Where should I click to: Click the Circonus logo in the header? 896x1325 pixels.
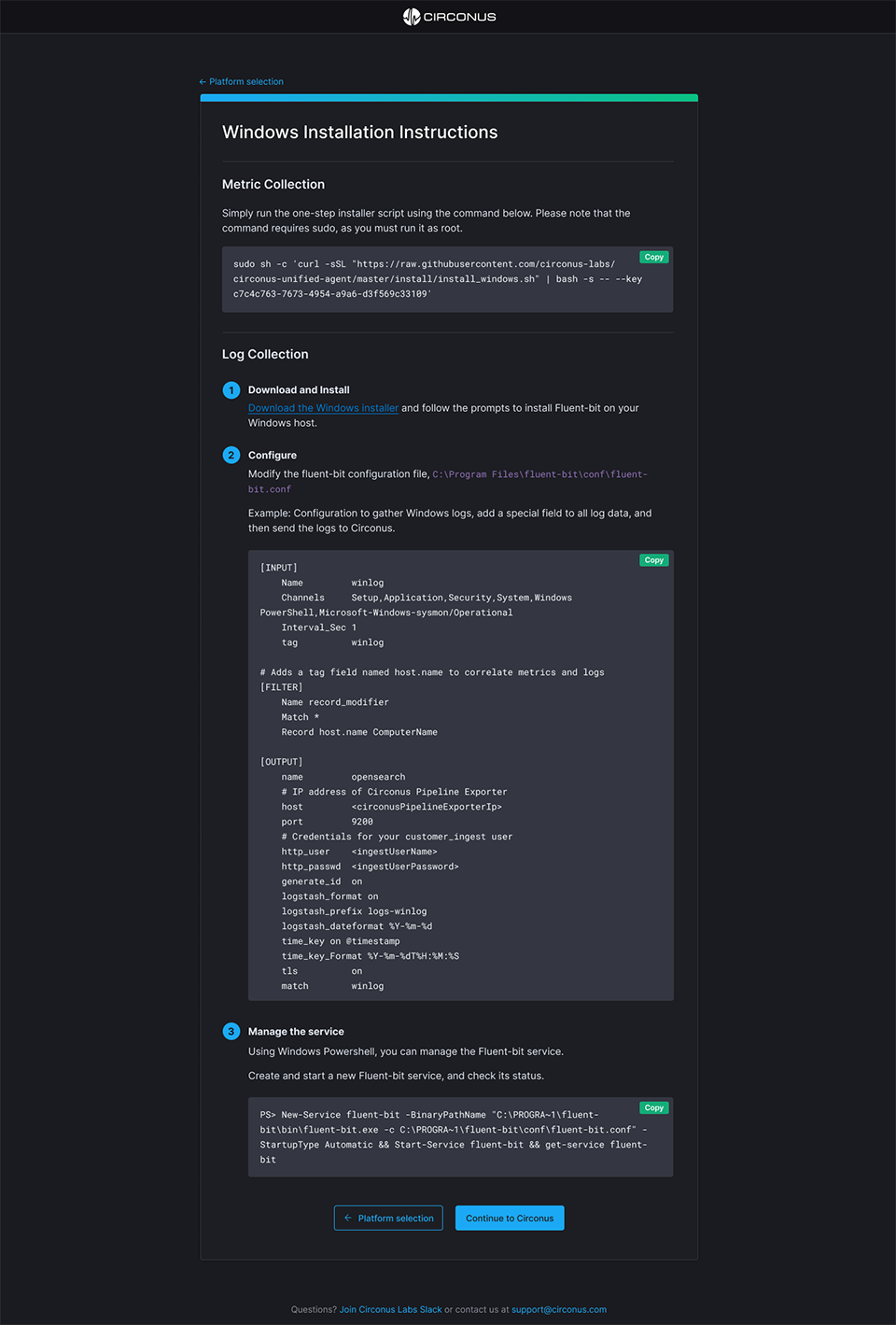449,17
